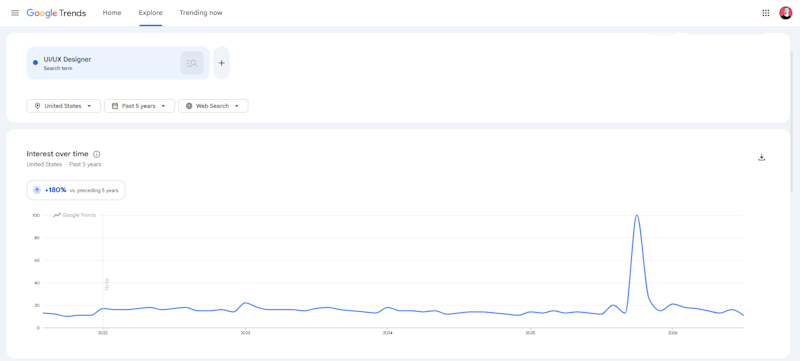
Task: Click the UI/UX Designer search term box
Action: (x=118, y=63)
